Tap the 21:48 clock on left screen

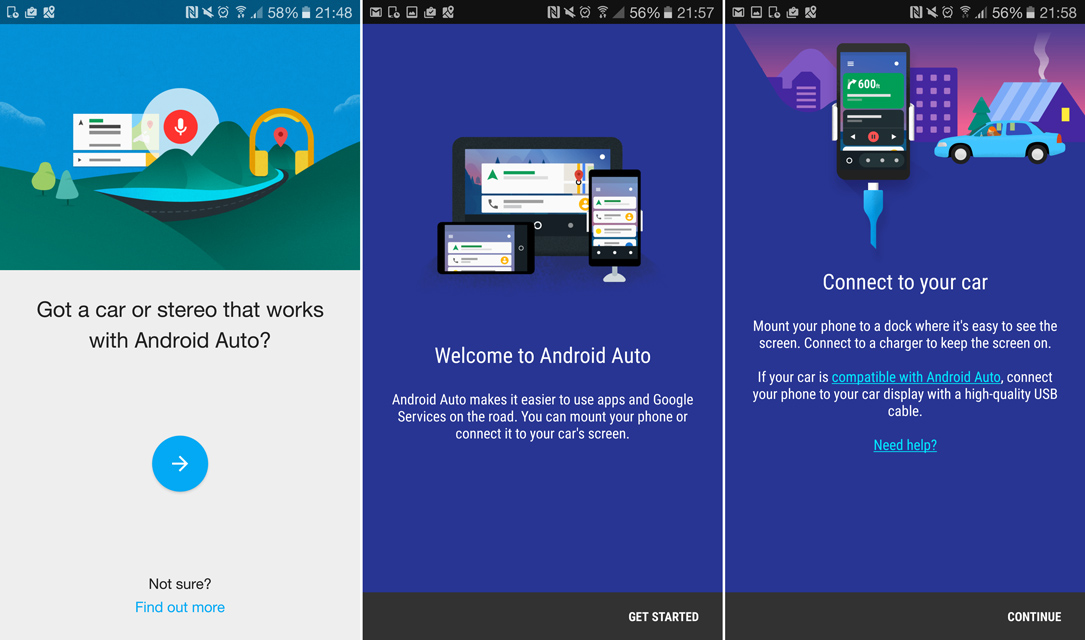(334, 12)
